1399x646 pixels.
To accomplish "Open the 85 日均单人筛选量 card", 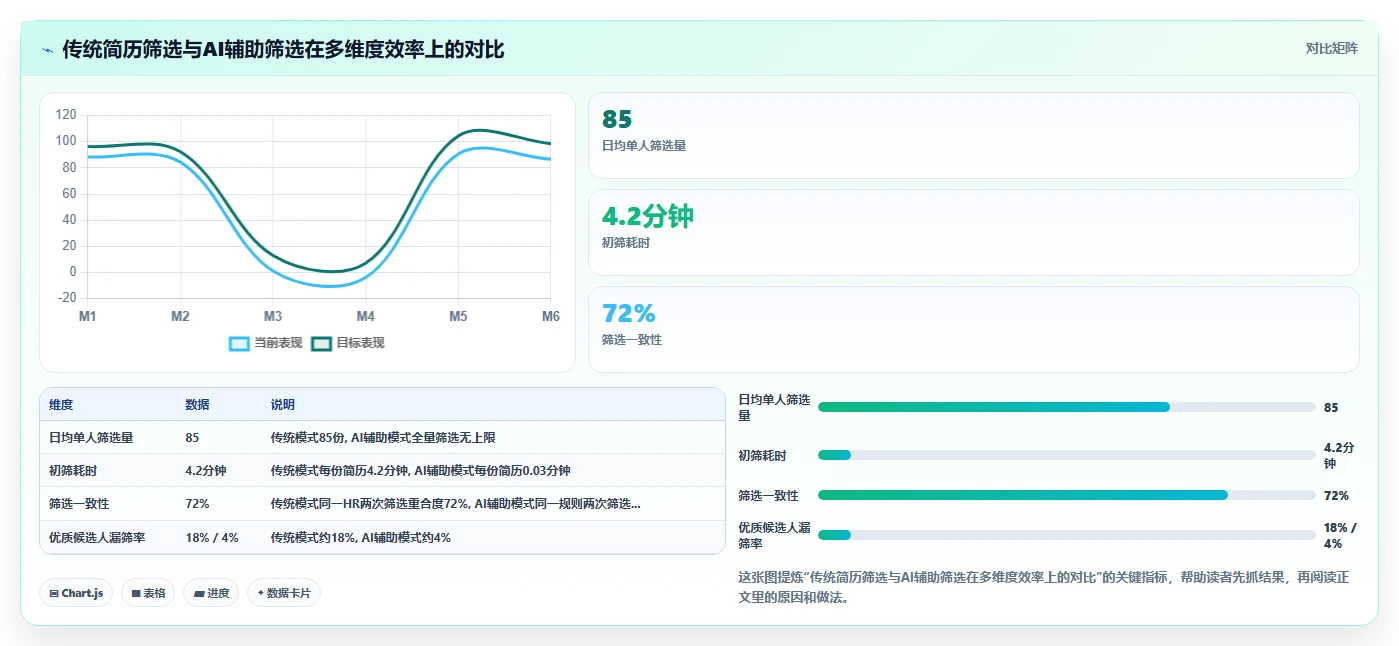I will tap(973, 135).
